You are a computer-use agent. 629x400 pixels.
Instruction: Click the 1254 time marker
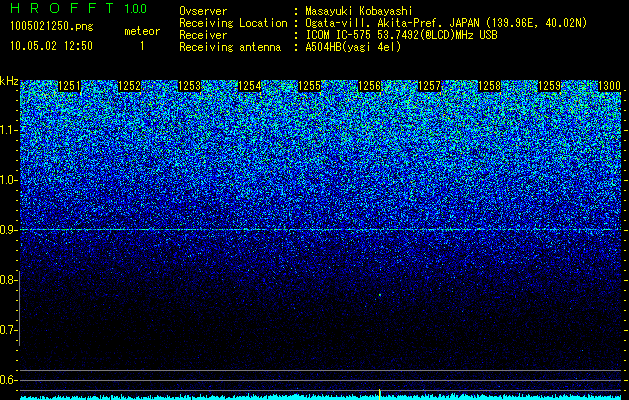250,86
